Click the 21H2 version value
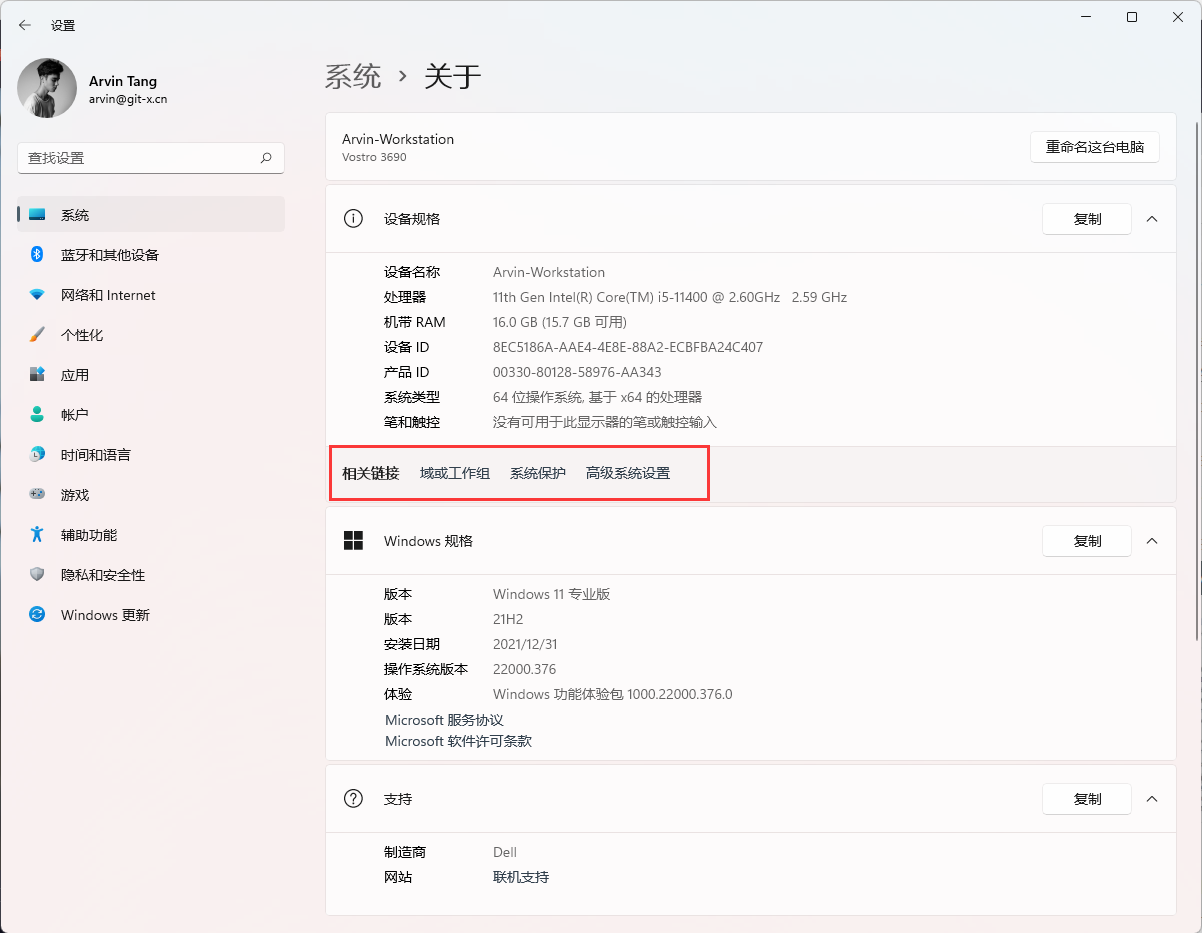The image size is (1202, 933). pos(508,619)
